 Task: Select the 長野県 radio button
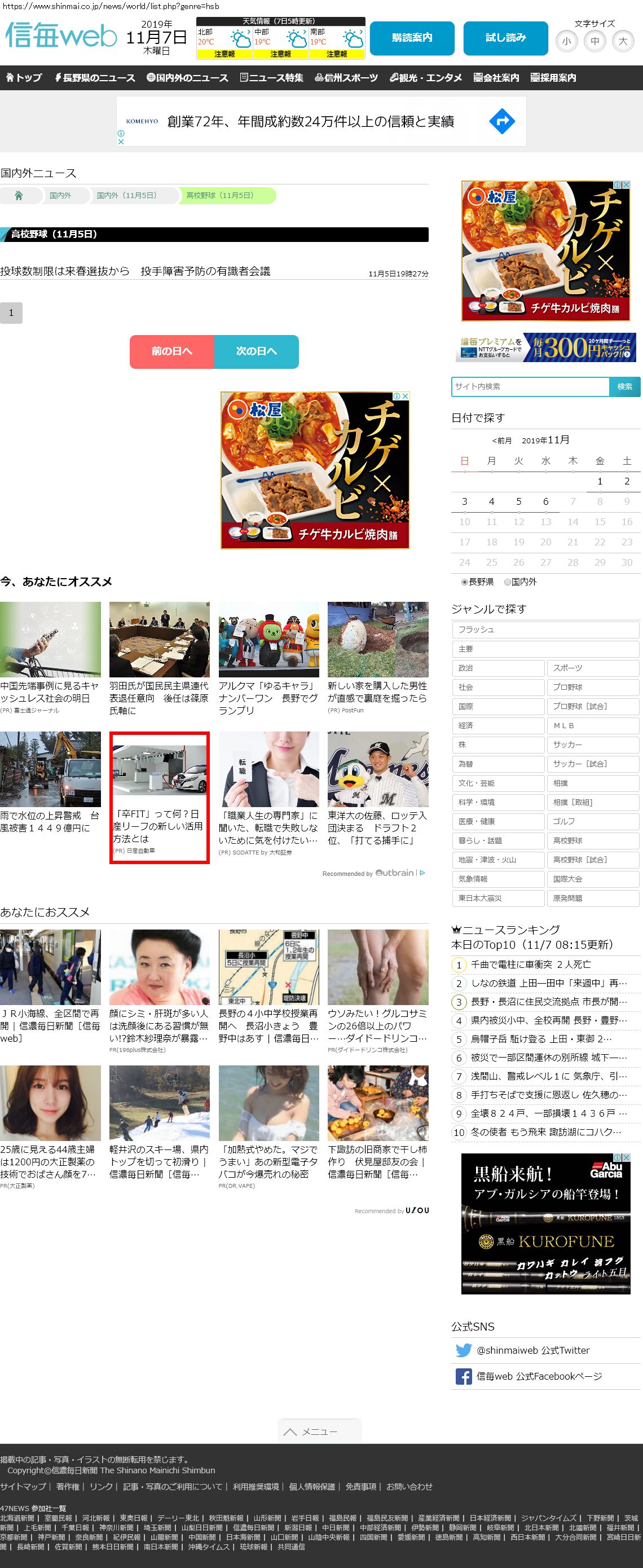(465, 582)
